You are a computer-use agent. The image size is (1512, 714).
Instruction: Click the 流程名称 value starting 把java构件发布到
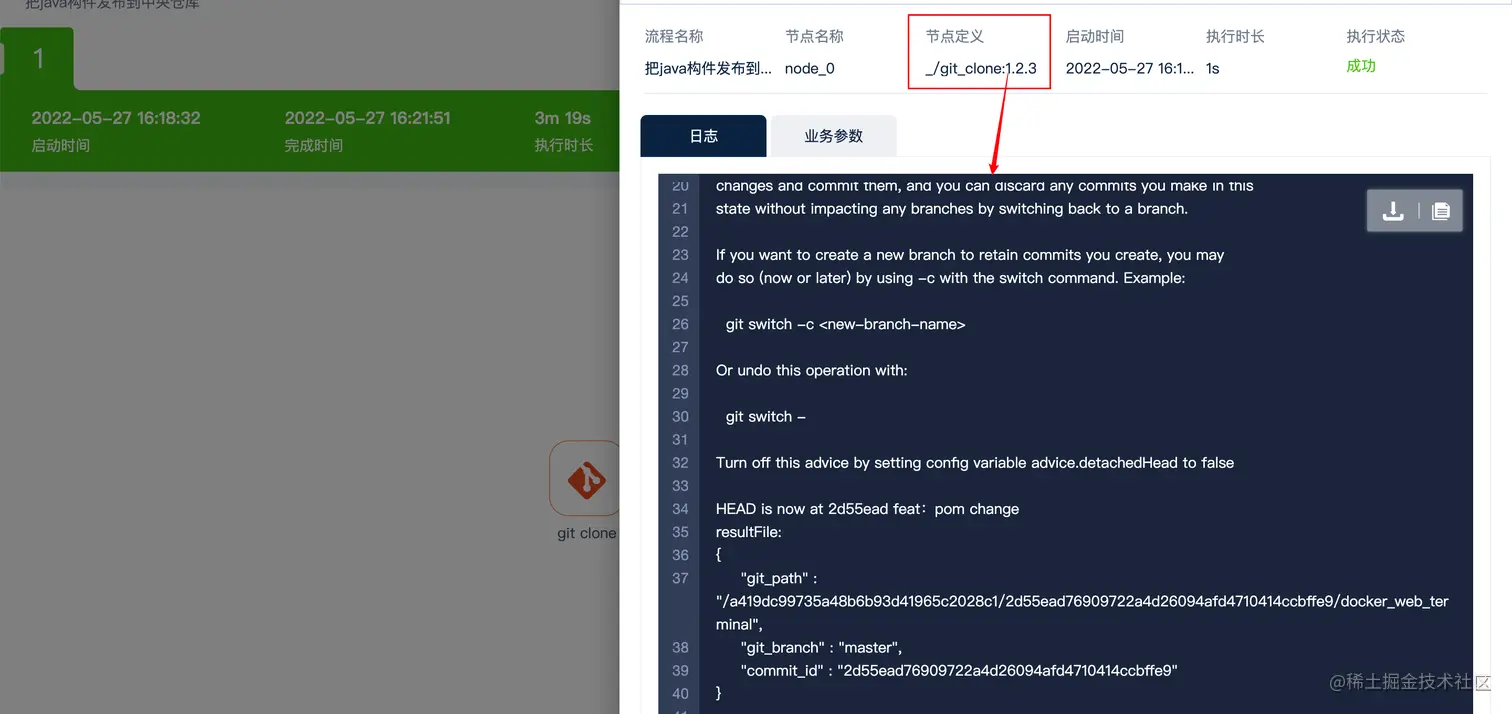click(x=708, y=68)
